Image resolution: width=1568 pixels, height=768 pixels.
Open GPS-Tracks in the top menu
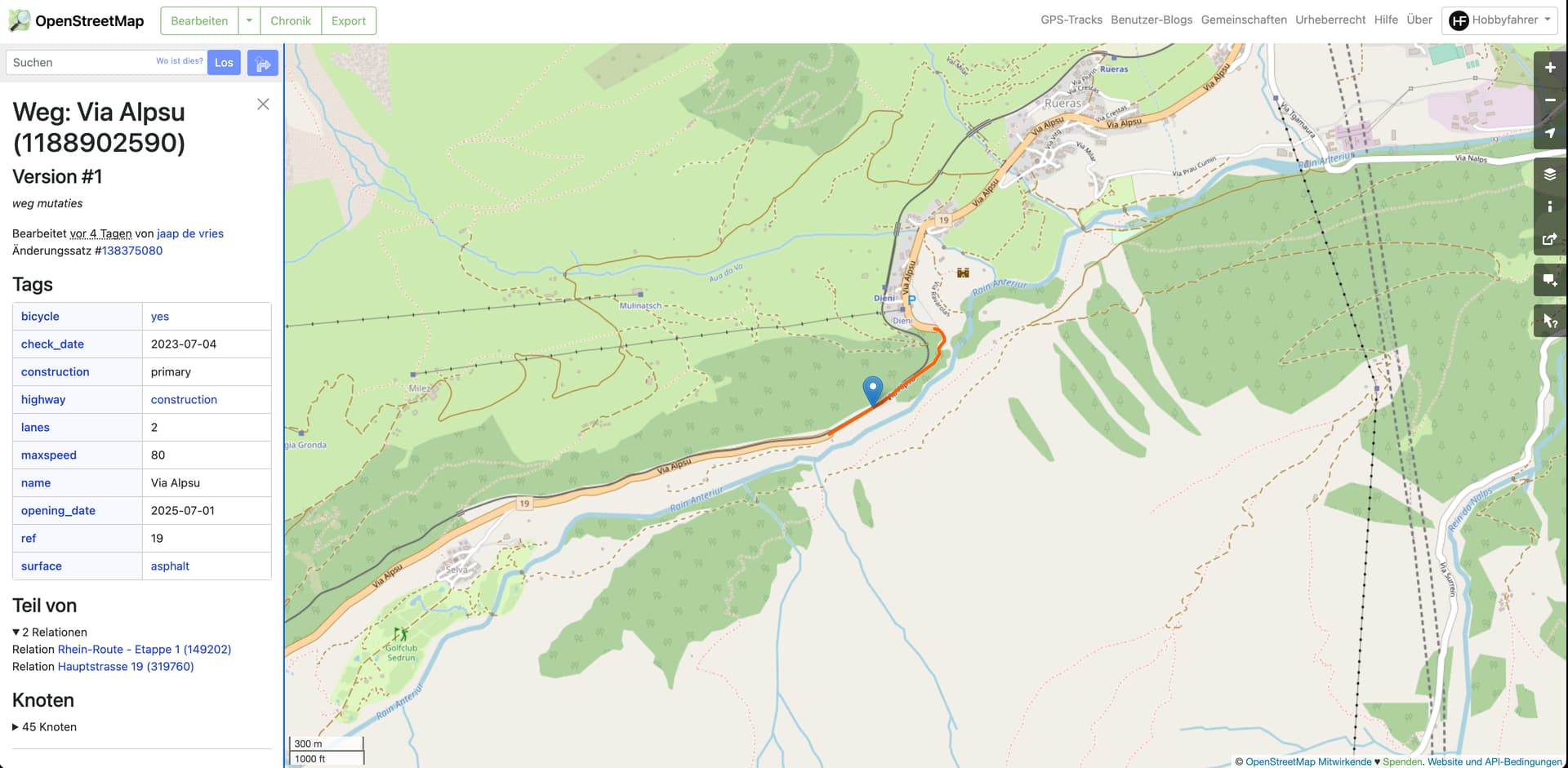tap(1071, 20)
